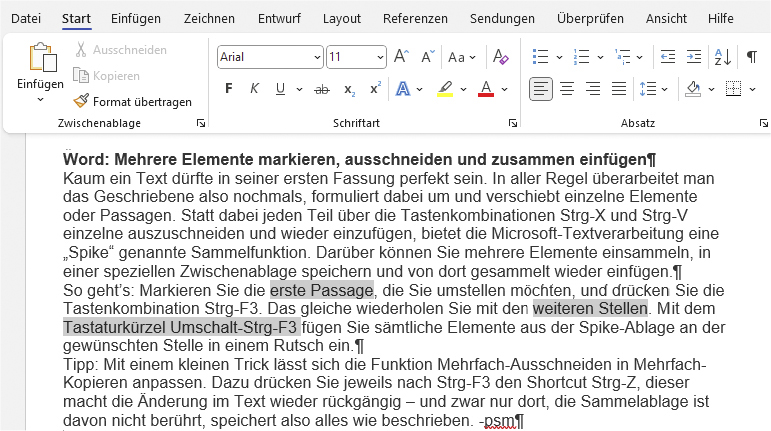Screen dimensions: 771x431
Task: Click the highlighted text 'erste Passage'
Action: pyautogui.click(x=322, y=290)
